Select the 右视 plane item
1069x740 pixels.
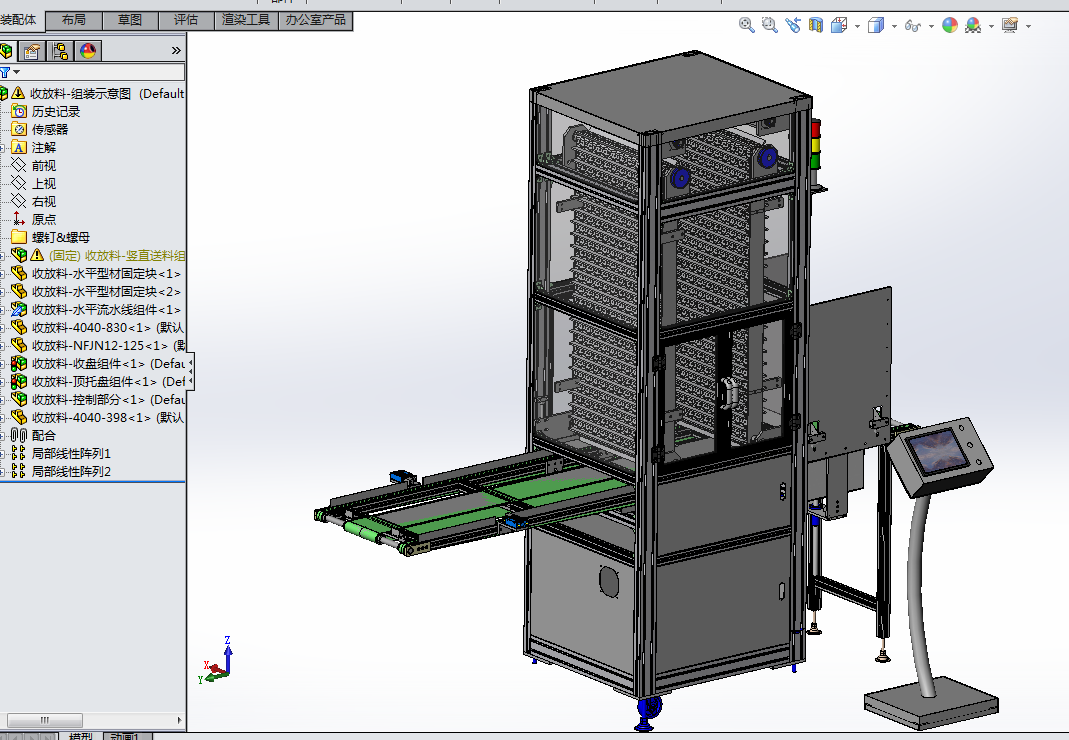[x=44, y=201]
